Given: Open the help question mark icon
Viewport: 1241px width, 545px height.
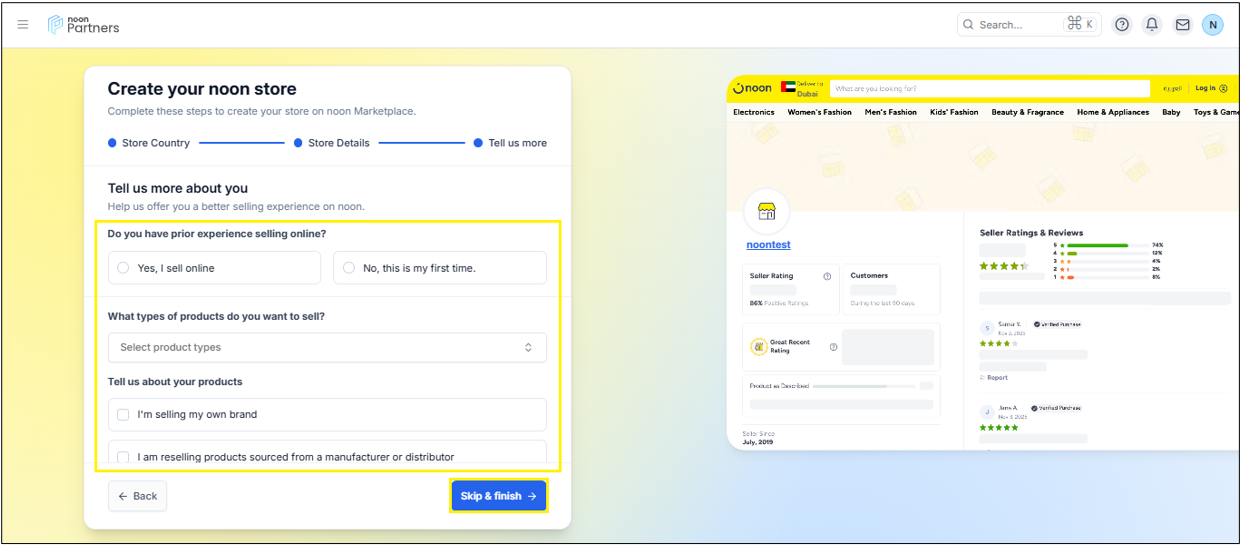Looking at the screenshot, I should (x=1122, y=24).
